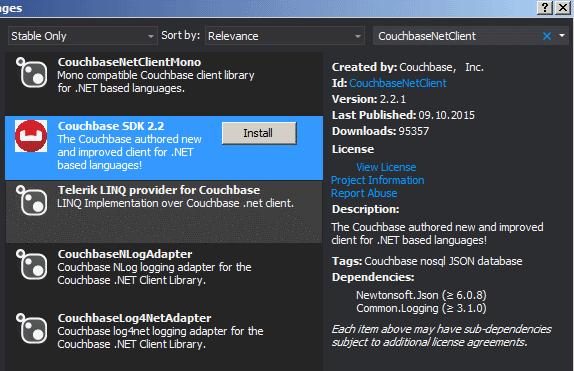The width and height of the screenshot is (574, 371).
Task: Click the red Couchbase SDK 2.2 logo
Action: (31, 136)
